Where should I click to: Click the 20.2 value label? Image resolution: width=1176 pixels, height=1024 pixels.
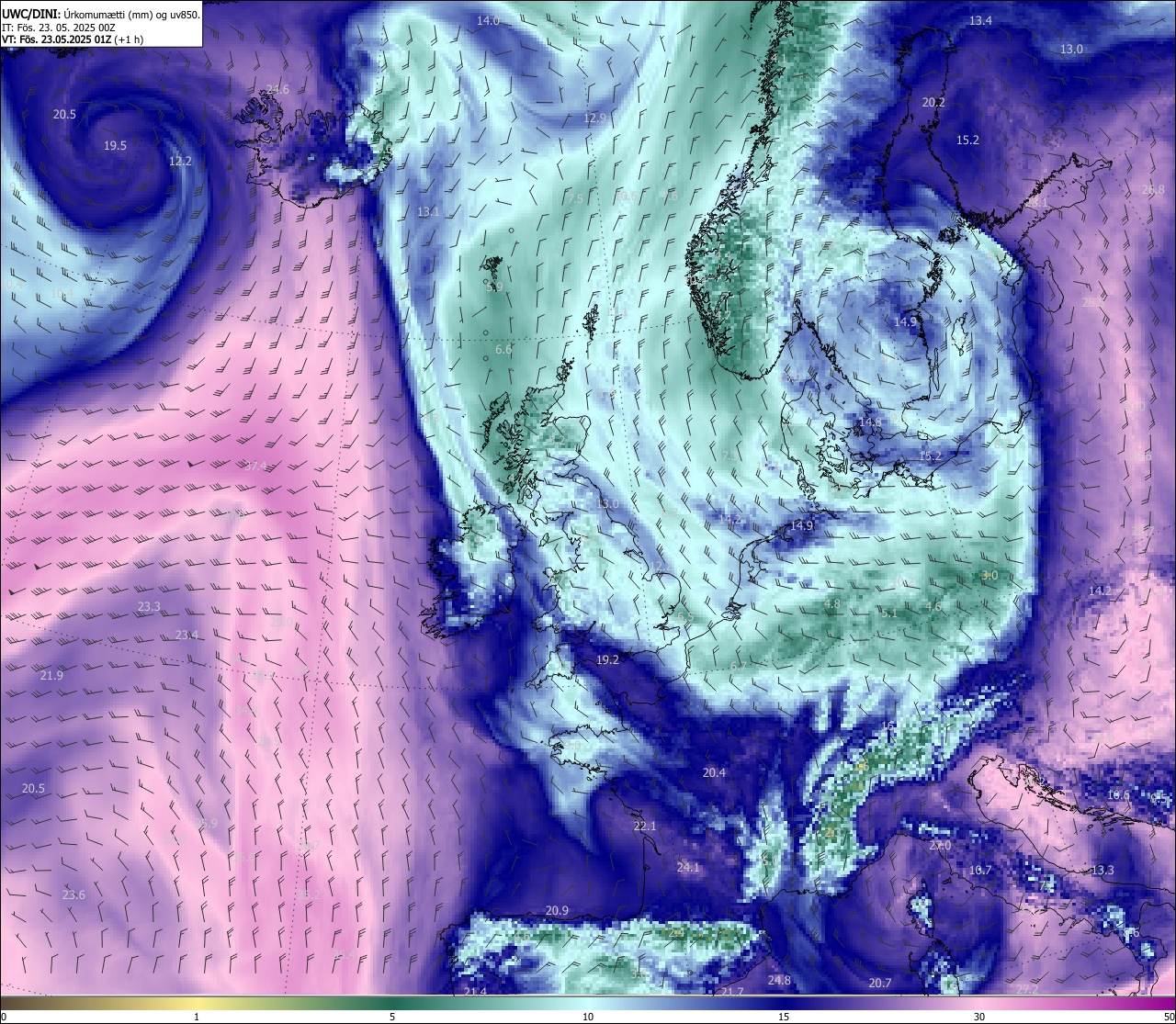point(933,103)
